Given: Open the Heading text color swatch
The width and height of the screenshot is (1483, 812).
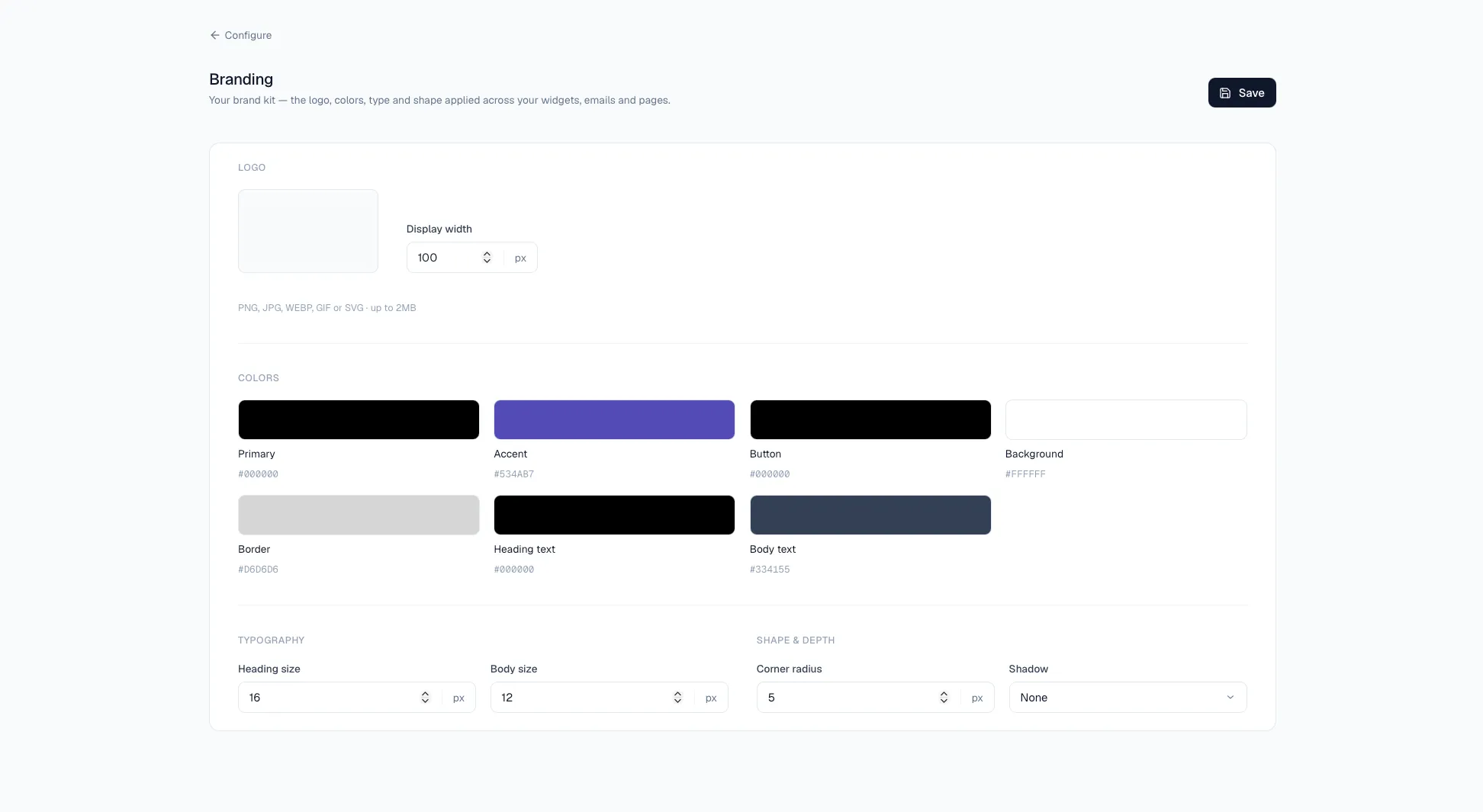Looking at the screenshot, I should (614, 515).
